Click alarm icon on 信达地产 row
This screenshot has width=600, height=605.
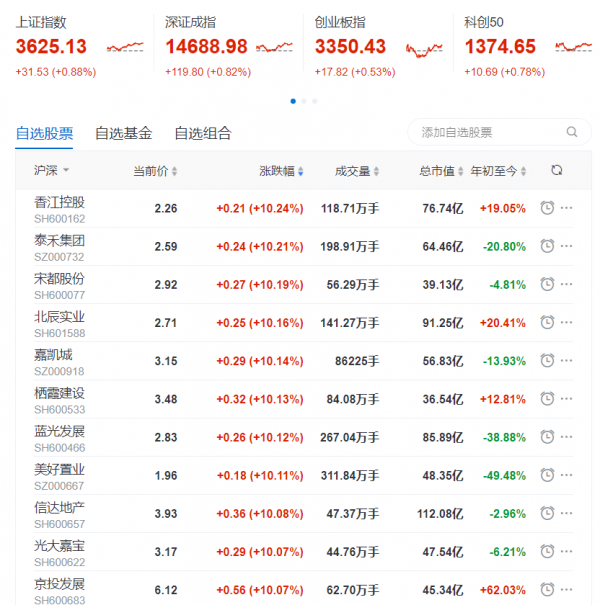547,513
